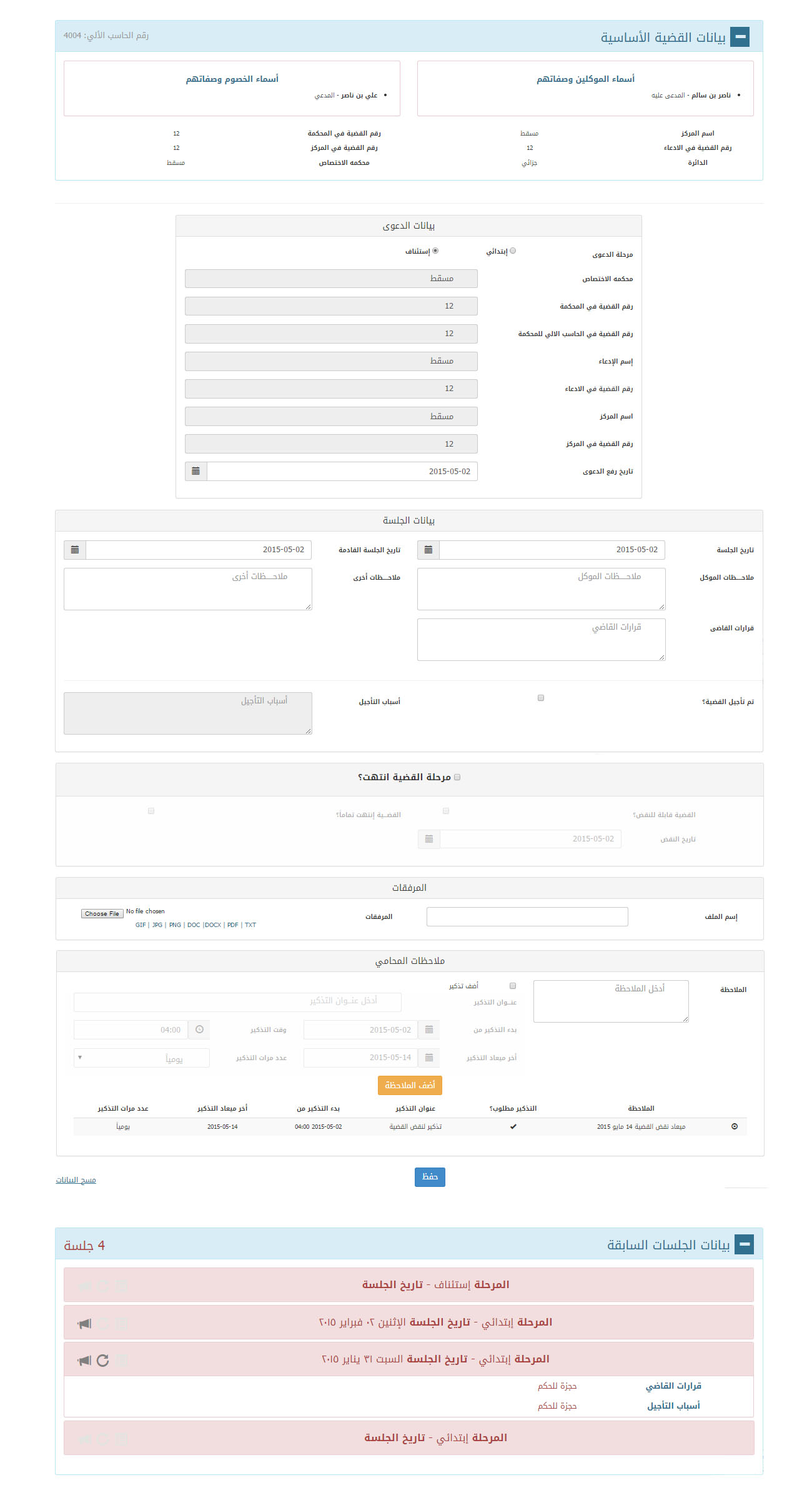Open calendar icon for تاريخ الجلسة
Viewport: 812px width, 1498px height.
click(x=428, y=550)
